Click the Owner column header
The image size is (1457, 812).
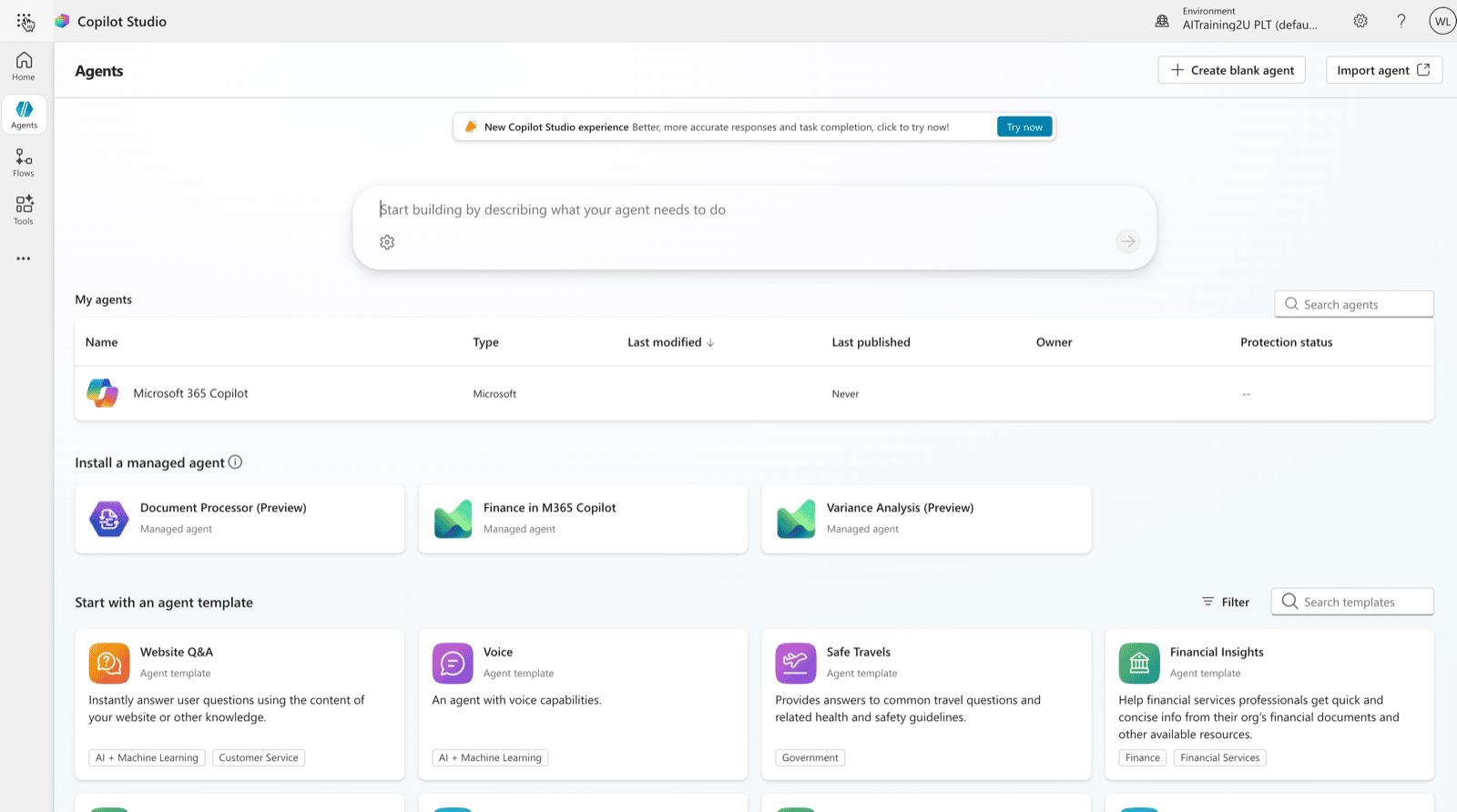click(1054, 342)
